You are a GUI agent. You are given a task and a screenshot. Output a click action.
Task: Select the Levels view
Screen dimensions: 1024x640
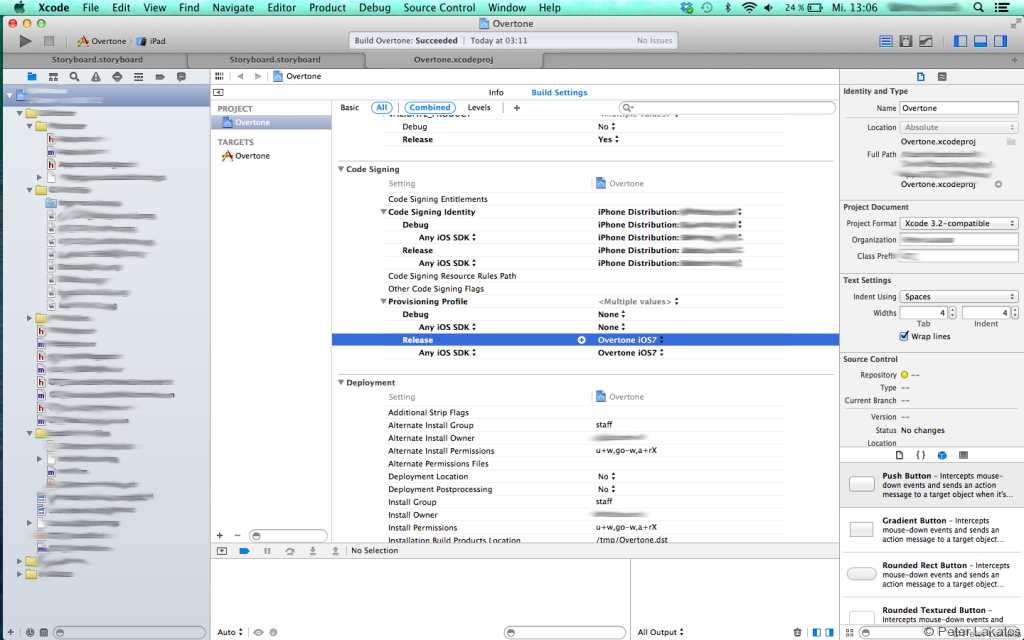tap(479, 108)
